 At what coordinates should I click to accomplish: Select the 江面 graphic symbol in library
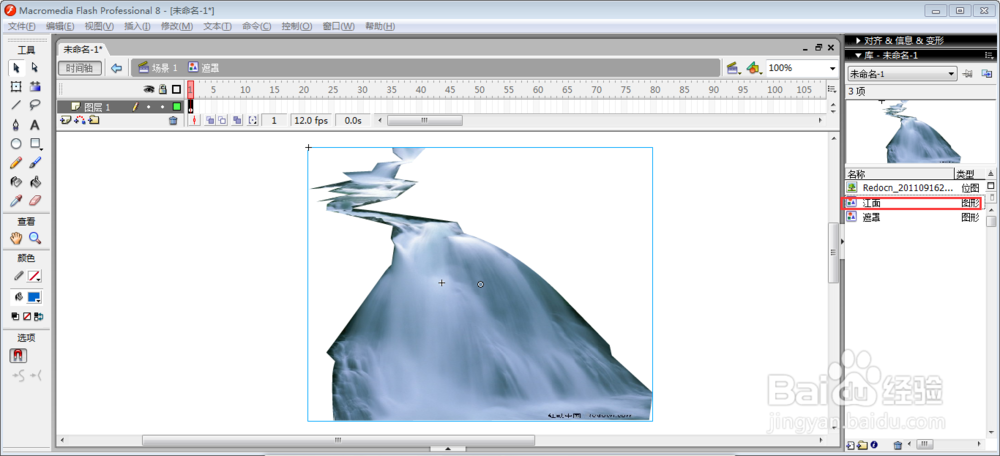[914, 203]
